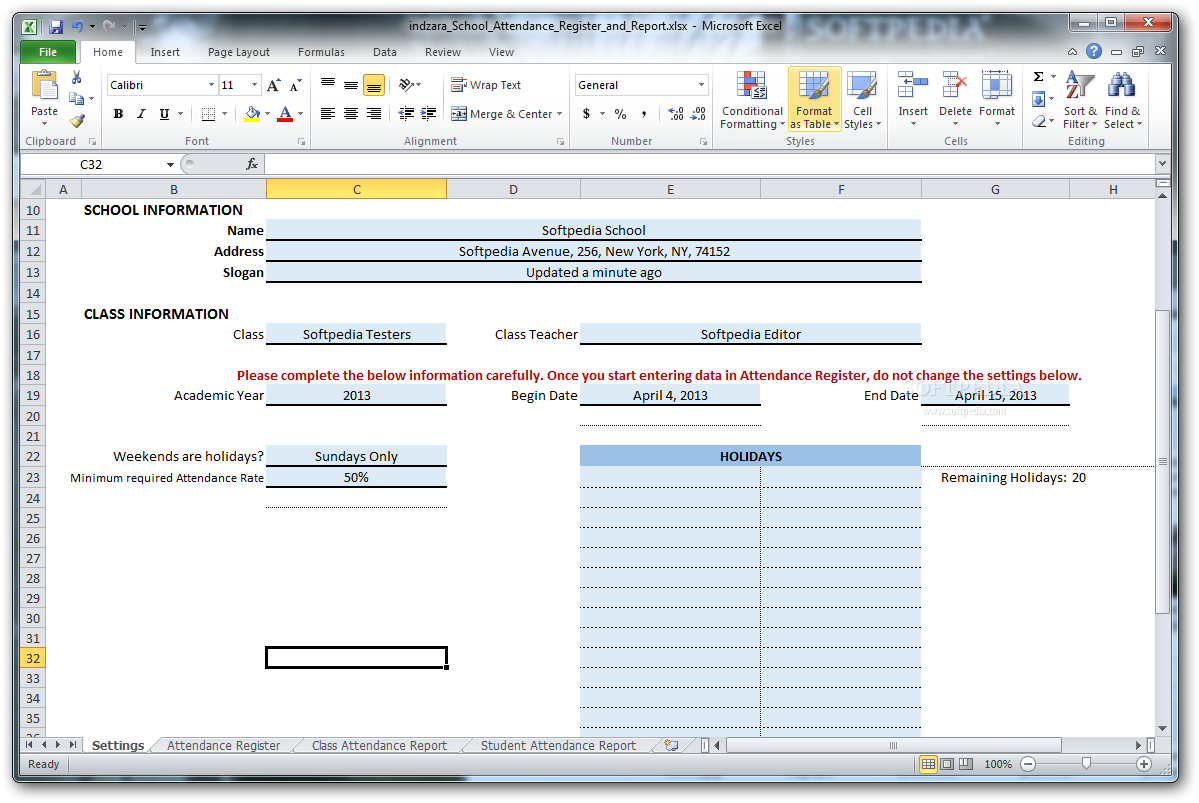The image size is (1199, 803).
Task: Open the font size dropdown
Action: (x=255, y=85)
